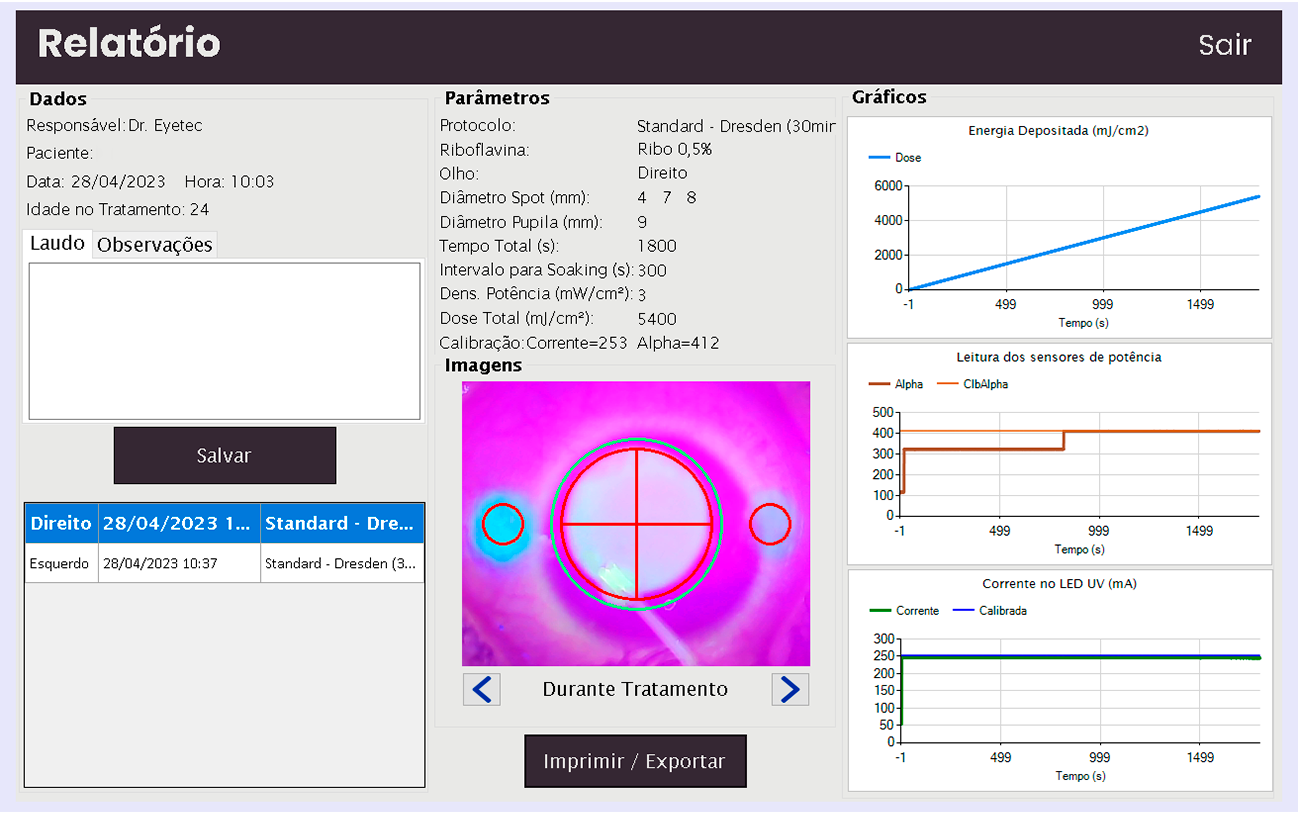The width and height of the screenshot is (1298, 814).
Task: Click the eye treatment image thumbnail
Action: (636, 523)
